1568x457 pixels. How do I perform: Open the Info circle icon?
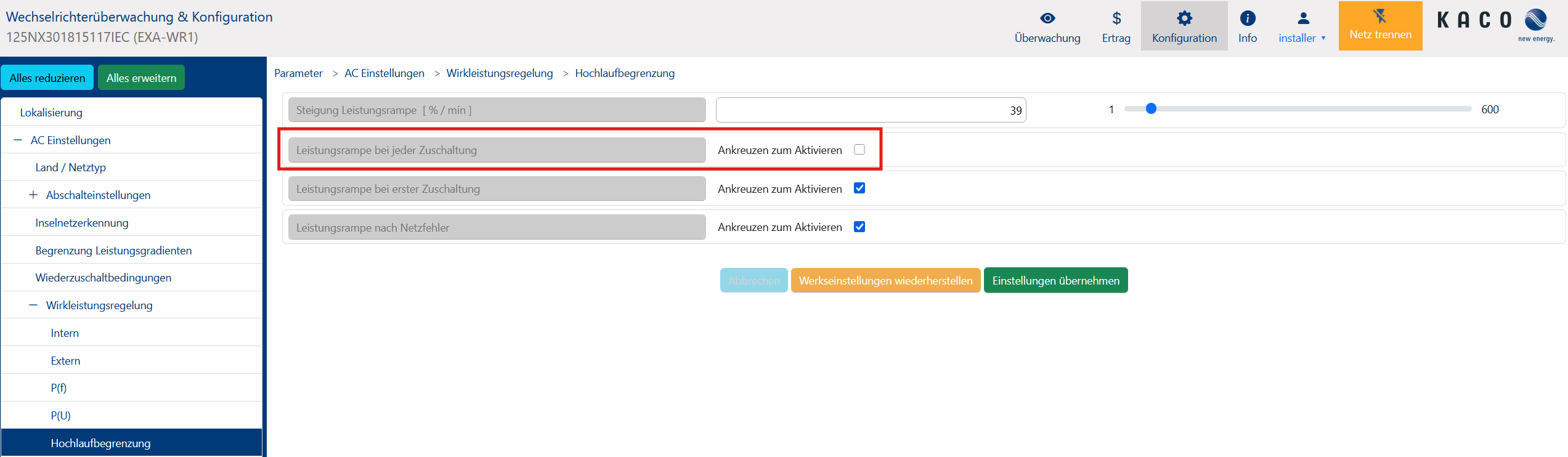pos(1248,18)
